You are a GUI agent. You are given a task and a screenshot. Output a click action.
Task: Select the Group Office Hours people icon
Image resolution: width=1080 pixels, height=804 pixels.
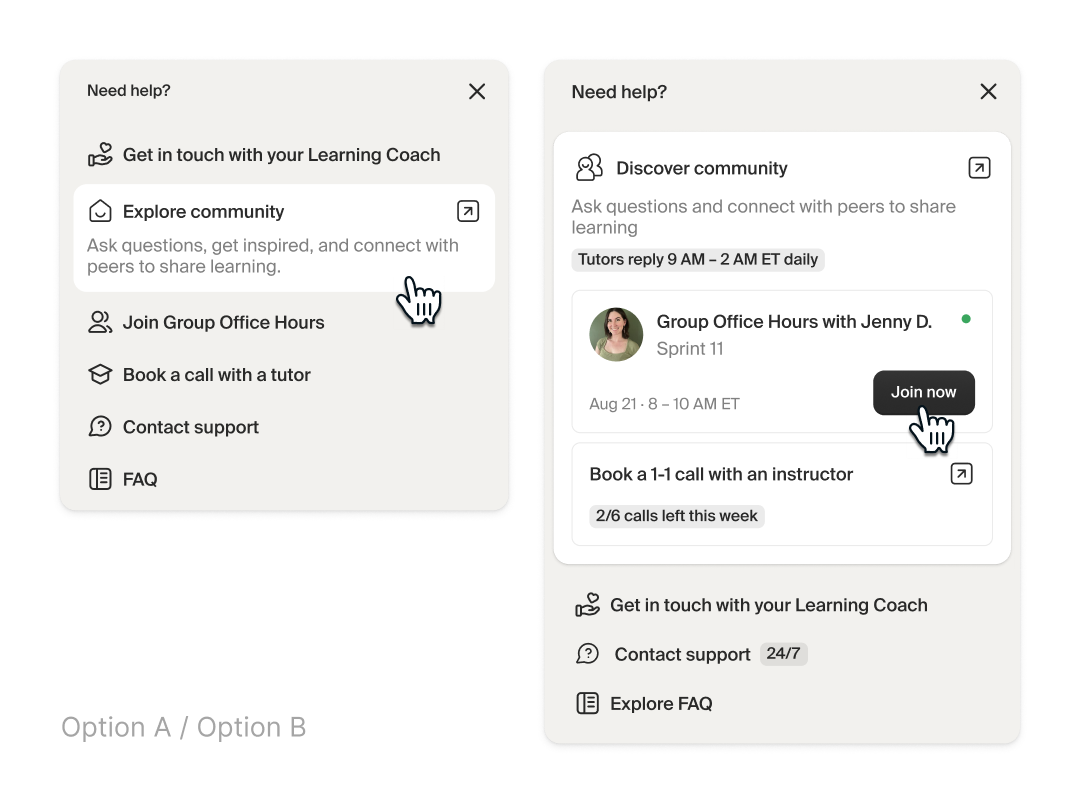tap(100, 321)
